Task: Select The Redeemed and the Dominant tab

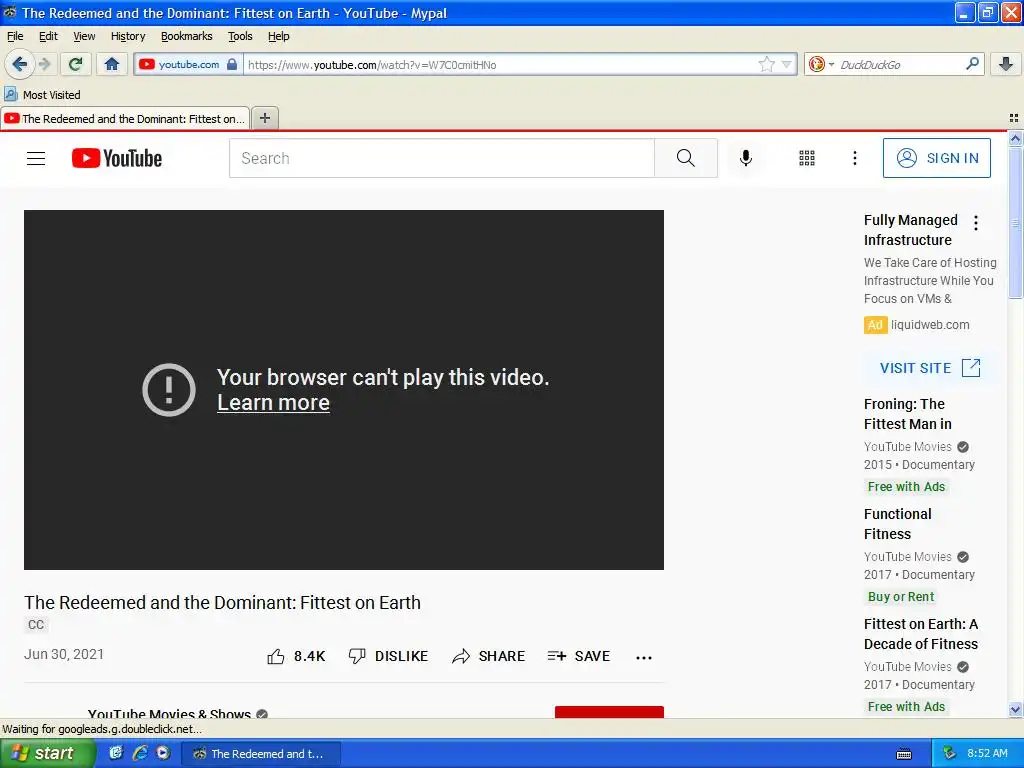Action: tap(125, 118)
